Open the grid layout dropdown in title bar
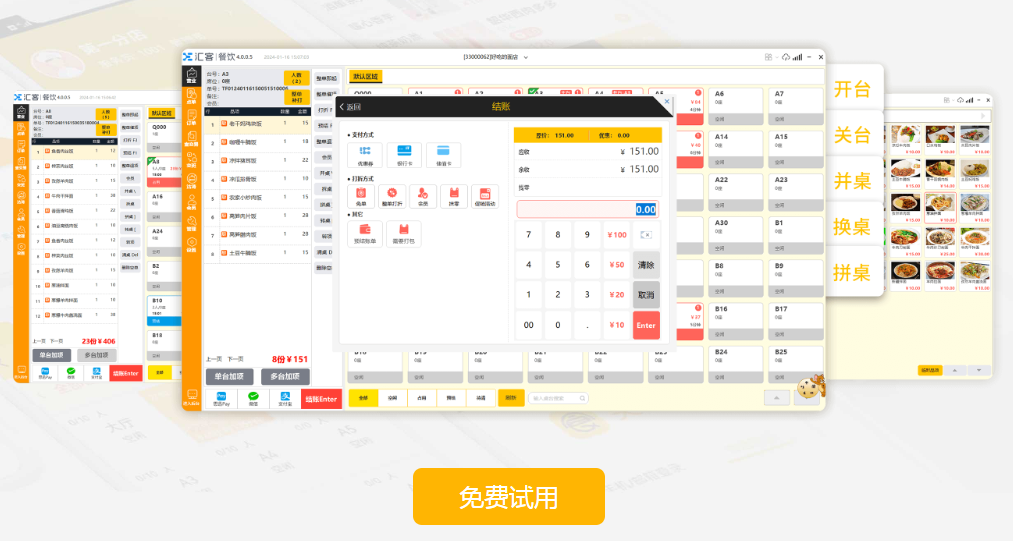This screenshot has width=1013, height=541. pos(769,57)
